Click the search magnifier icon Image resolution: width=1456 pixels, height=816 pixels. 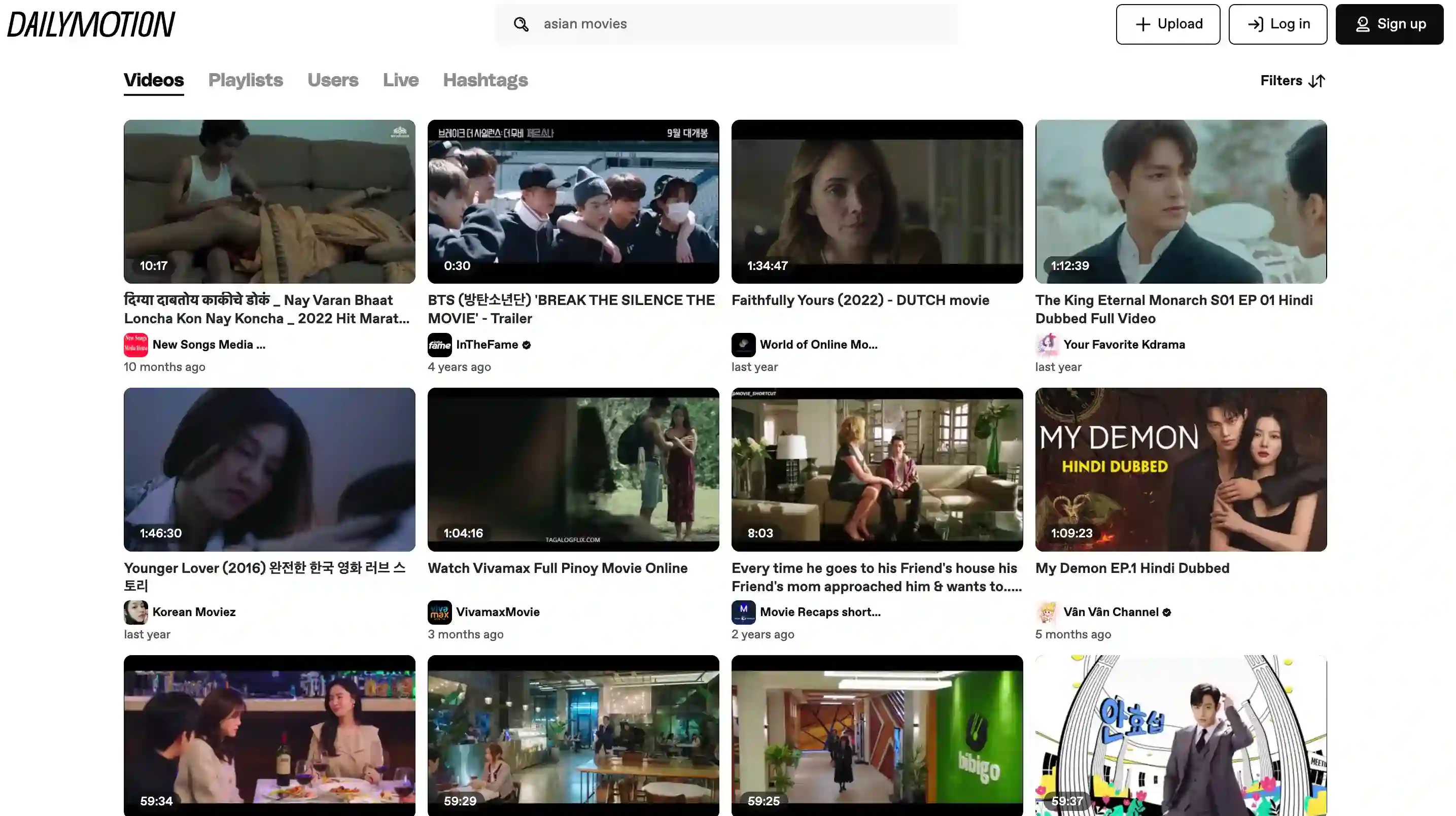[x=521, y=24]
